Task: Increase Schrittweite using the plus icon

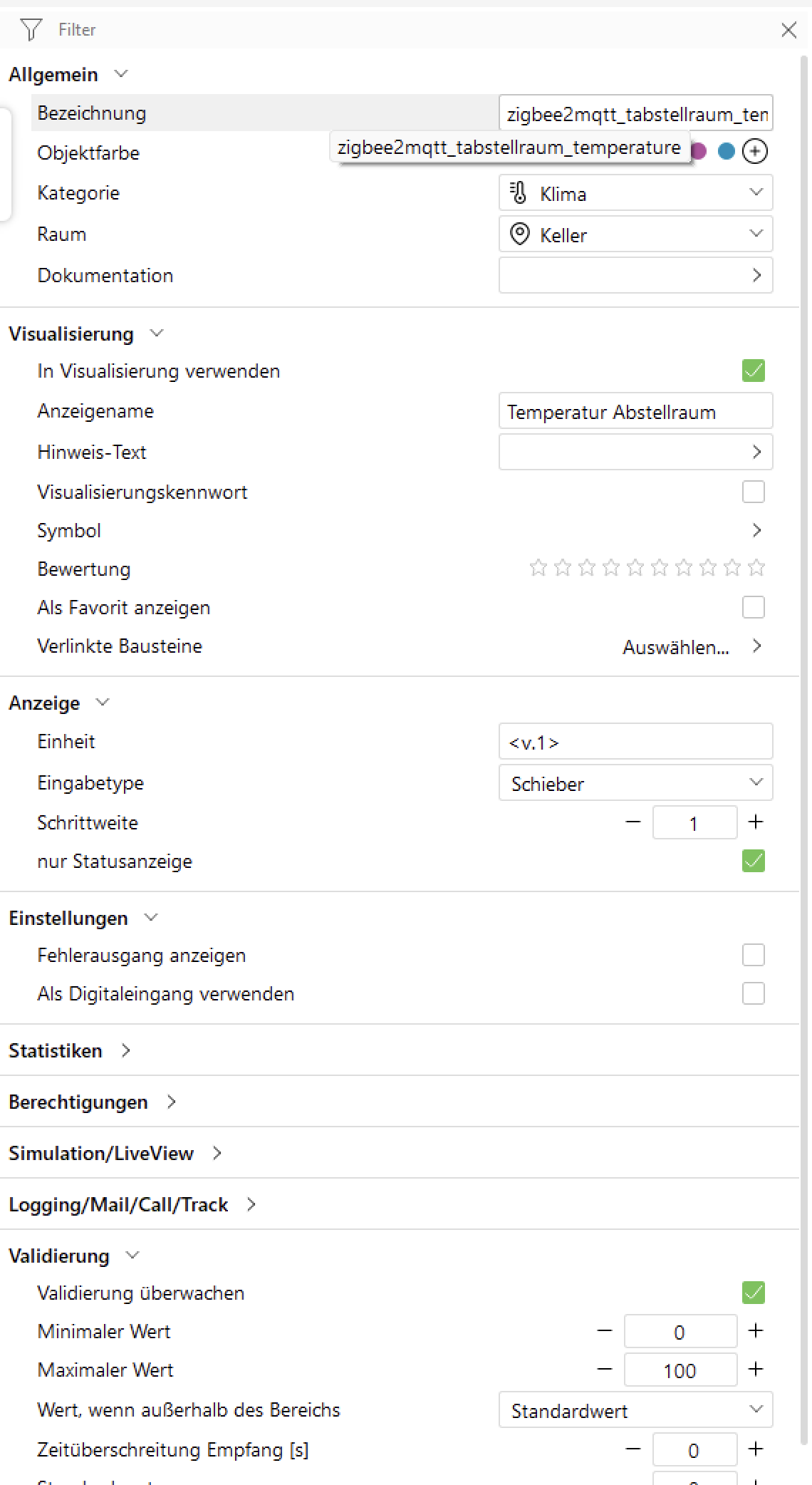Action: (756, 822)
